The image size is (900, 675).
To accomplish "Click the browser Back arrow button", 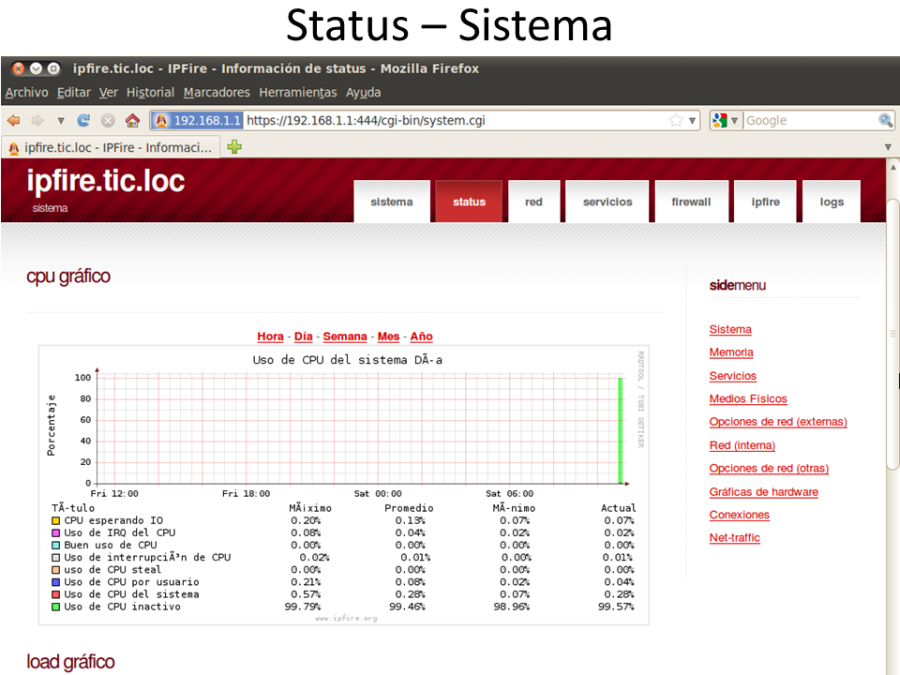I will tap(13, 120).
